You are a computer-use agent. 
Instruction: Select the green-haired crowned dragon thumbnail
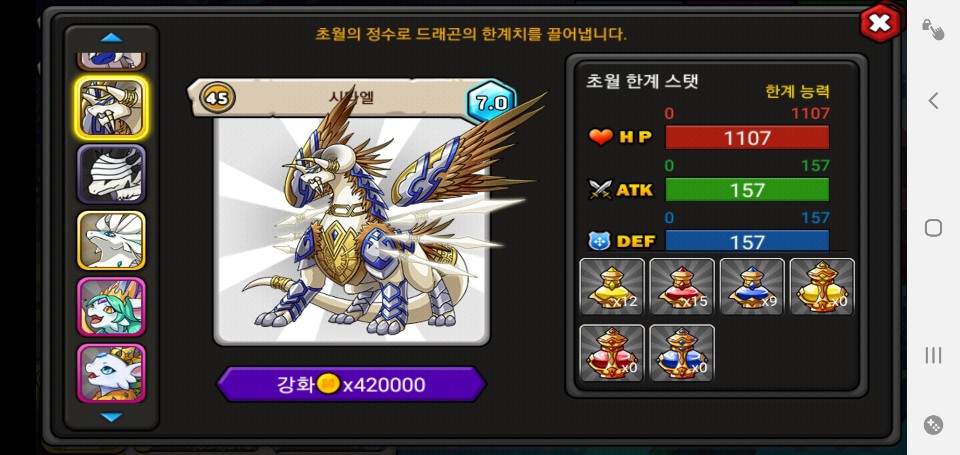click(x=111, y=306)
